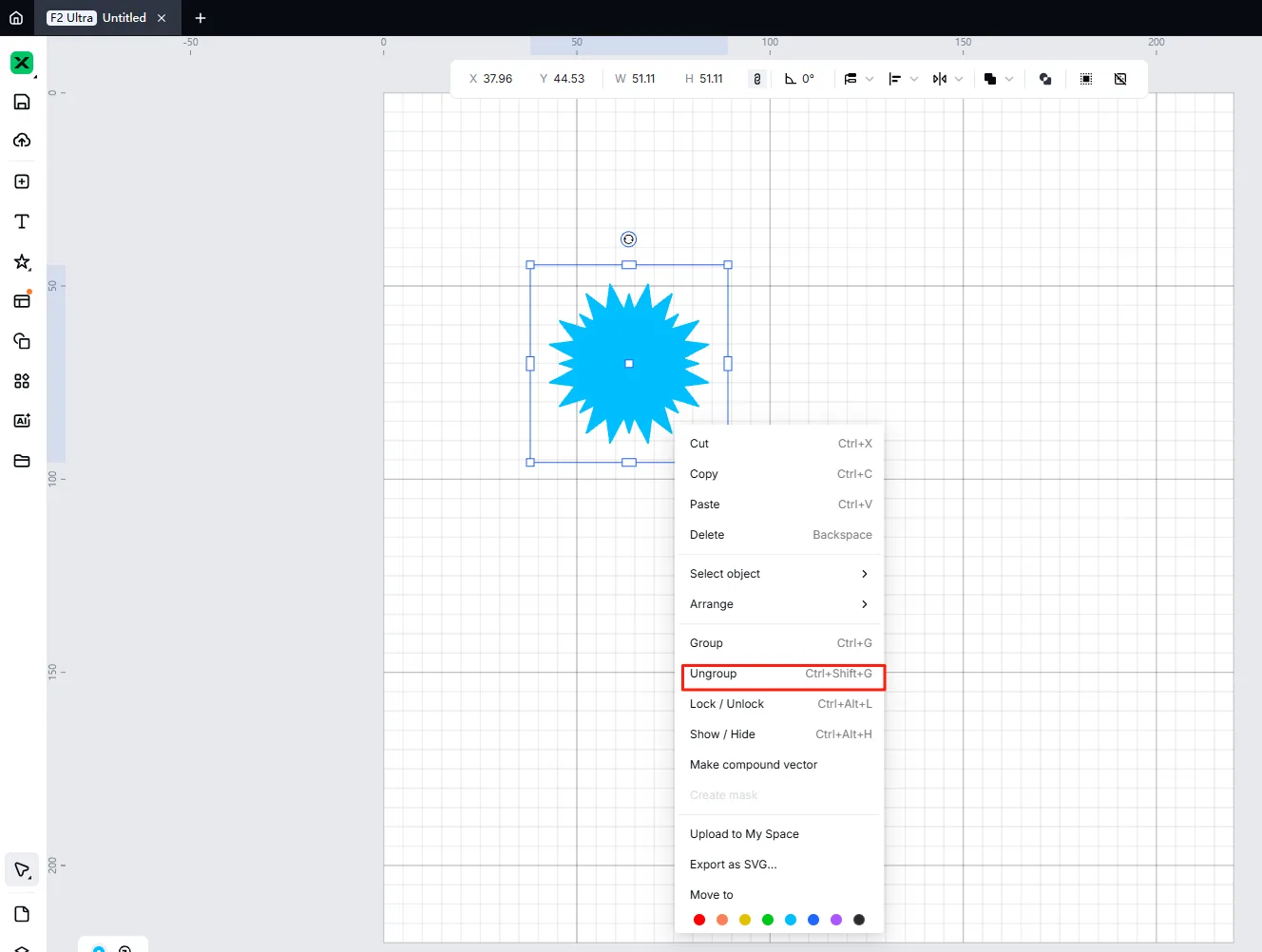Image resolution: width=1262 pixels, height=952 pixels.
Task: Click the cloud upload icon
Action: pos(22,141)
